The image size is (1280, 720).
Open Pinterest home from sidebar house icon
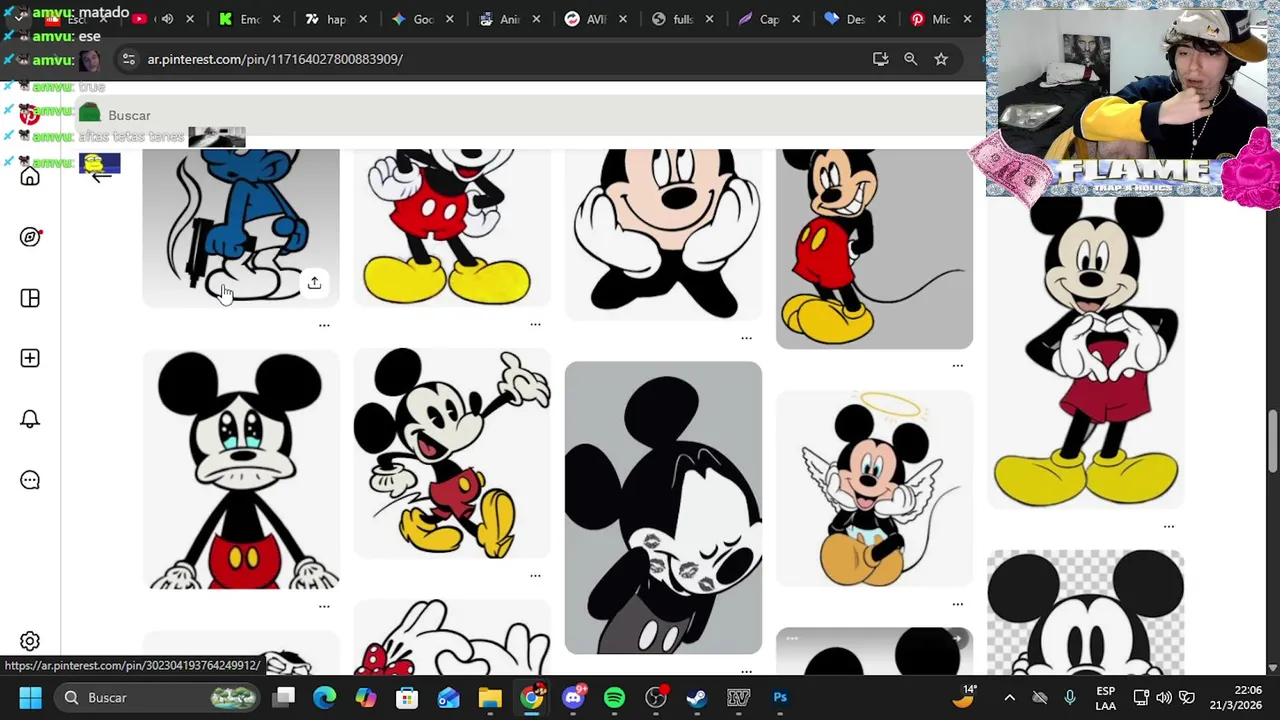30,177
